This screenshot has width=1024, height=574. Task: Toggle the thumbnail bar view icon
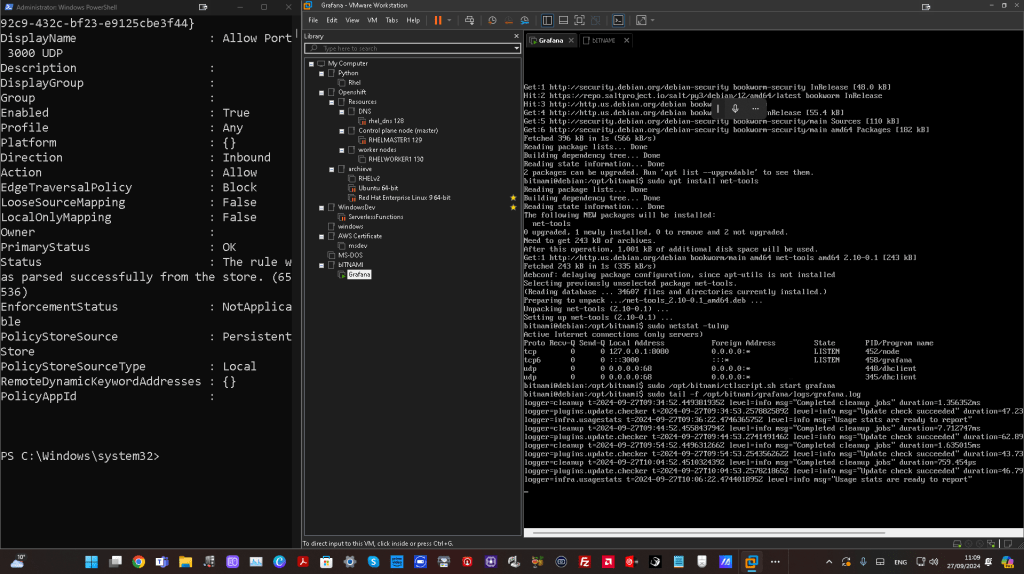563,20
